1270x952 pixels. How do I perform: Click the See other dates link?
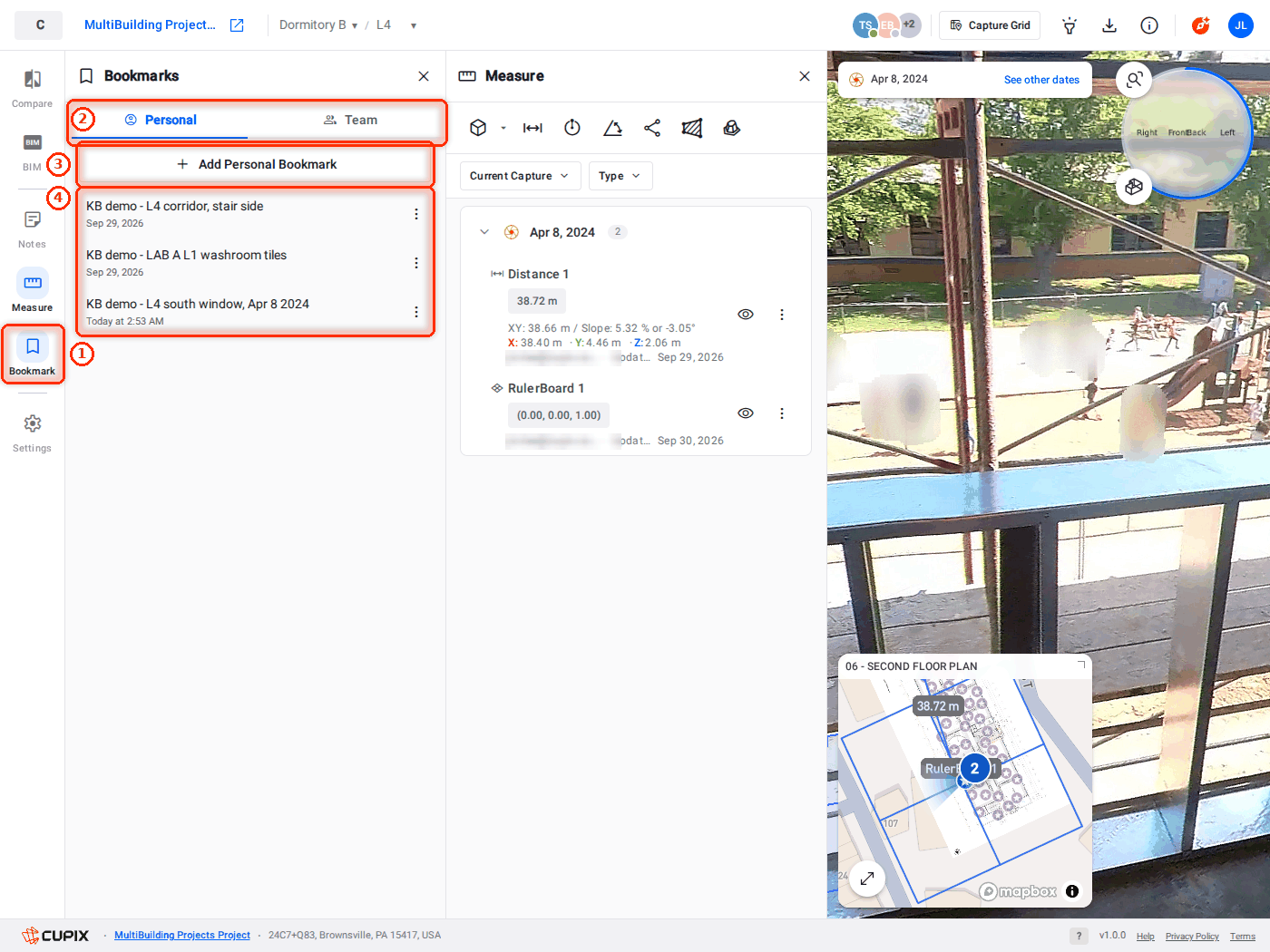[1041, 80]
